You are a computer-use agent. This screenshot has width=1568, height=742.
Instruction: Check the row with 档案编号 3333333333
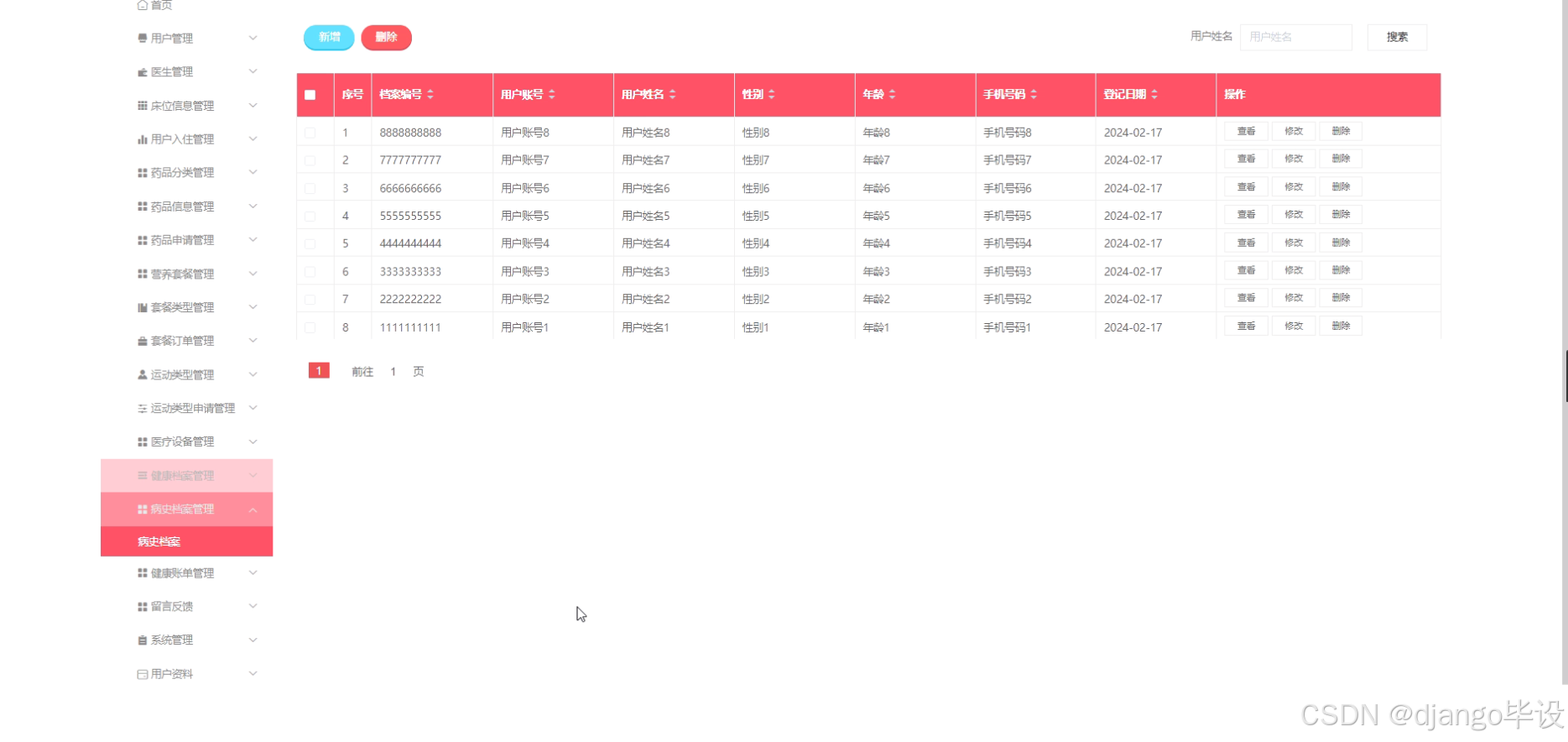pyautogui.click(x=310, y=271)
